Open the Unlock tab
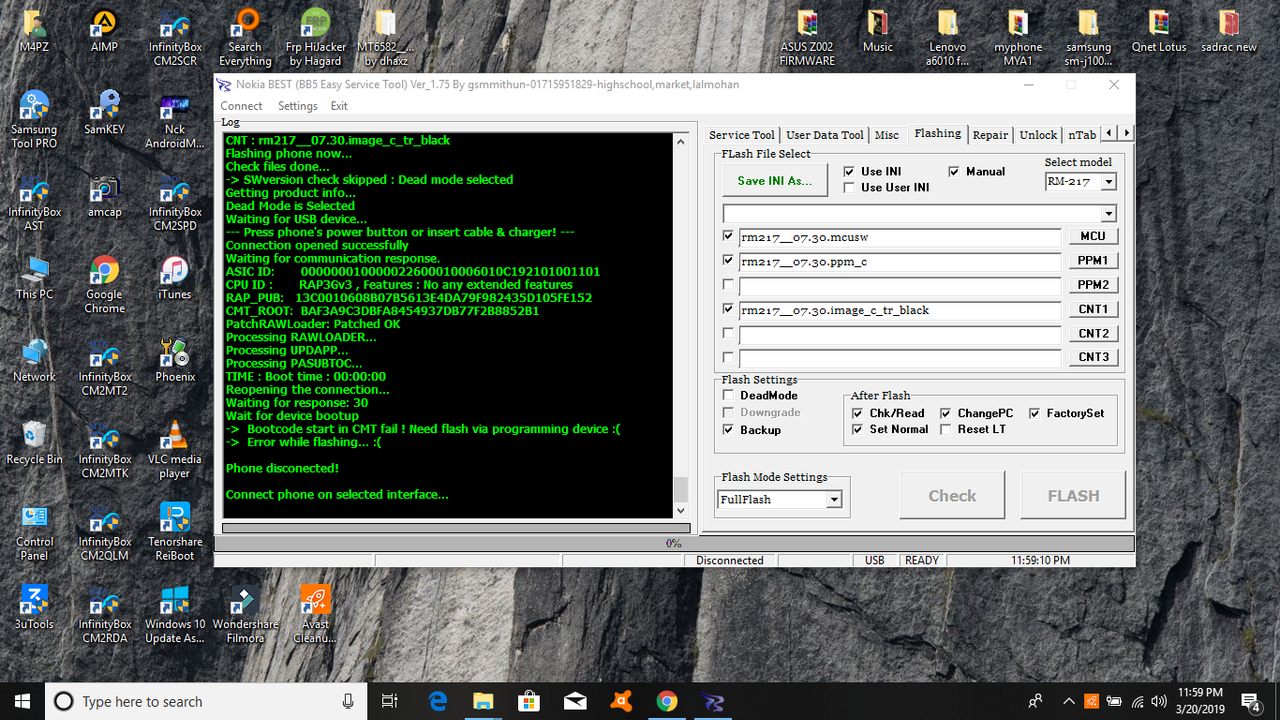This screenshot has height=720, width=1280. [1038, 135]
